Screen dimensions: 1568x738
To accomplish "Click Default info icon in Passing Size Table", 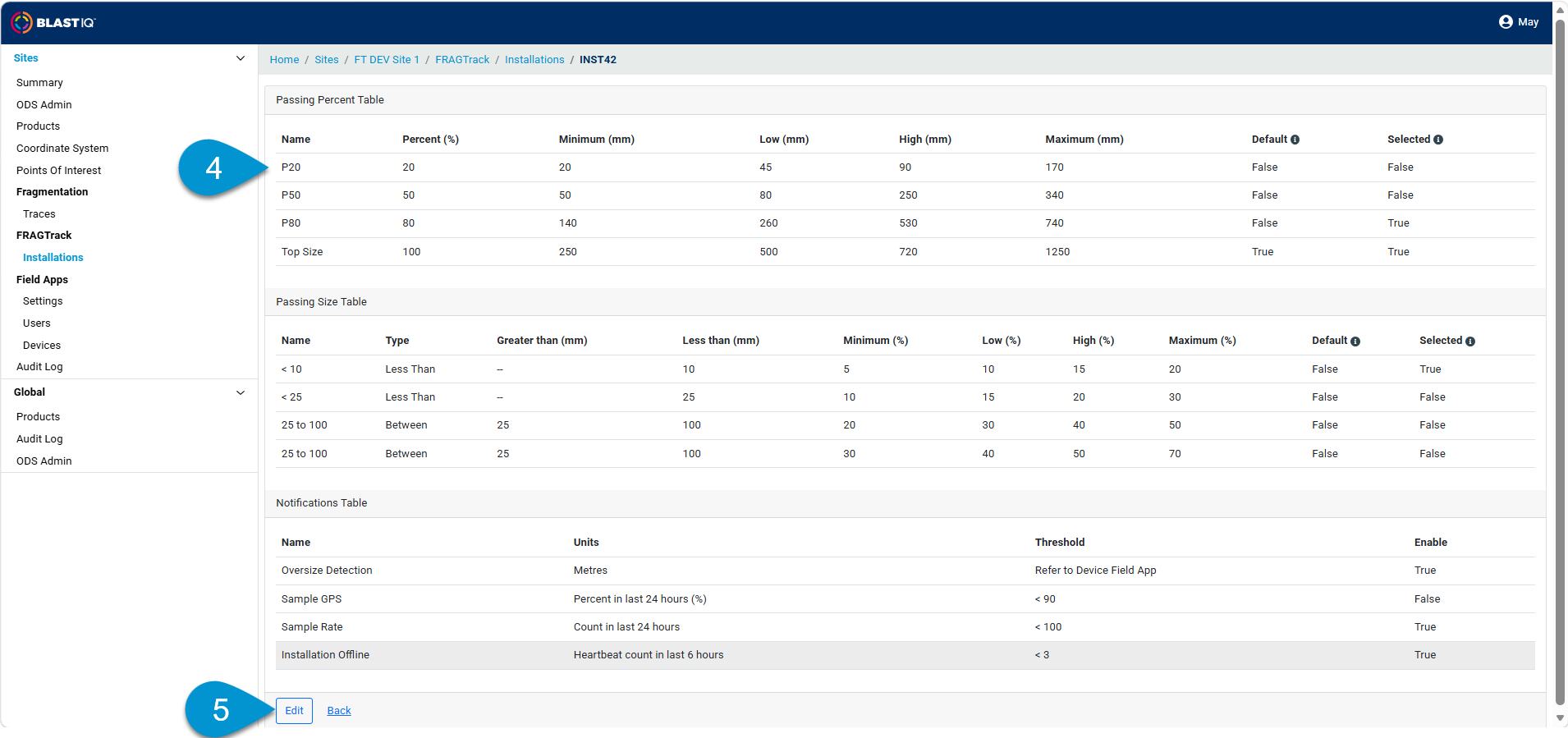I will click(1355, 341).
